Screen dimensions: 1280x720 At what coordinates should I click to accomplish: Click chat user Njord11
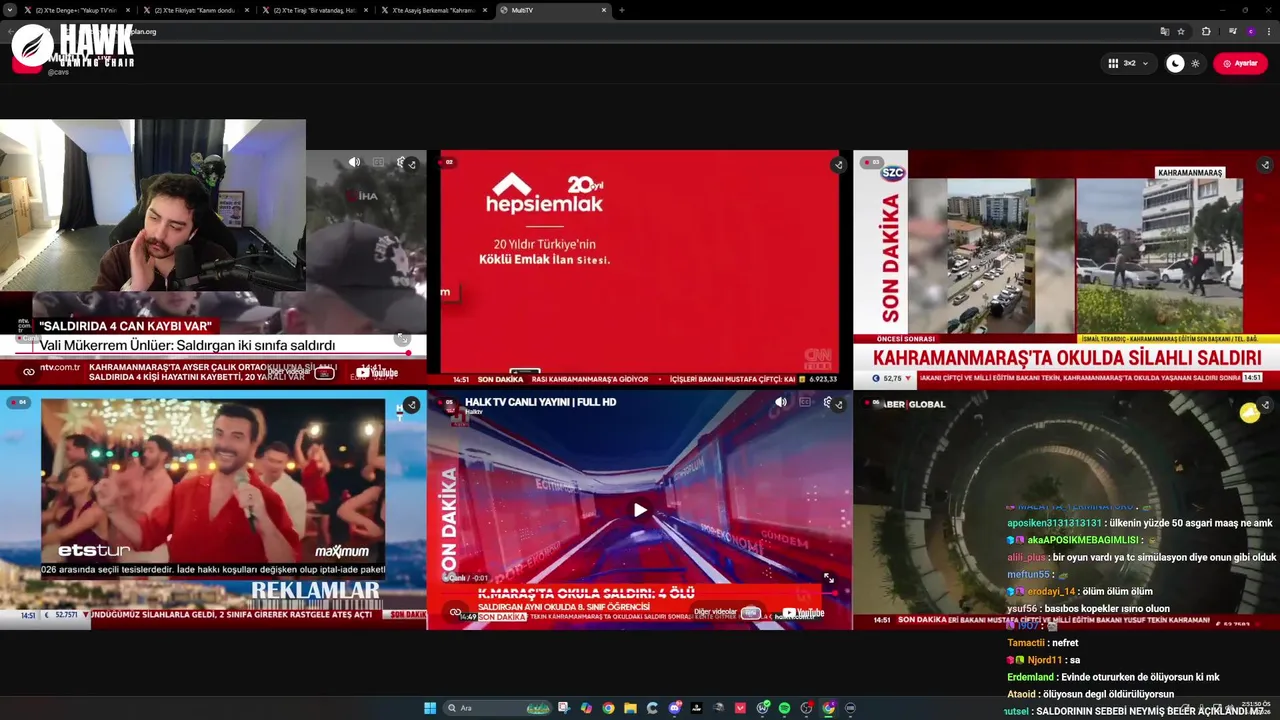click(1044, 660)
